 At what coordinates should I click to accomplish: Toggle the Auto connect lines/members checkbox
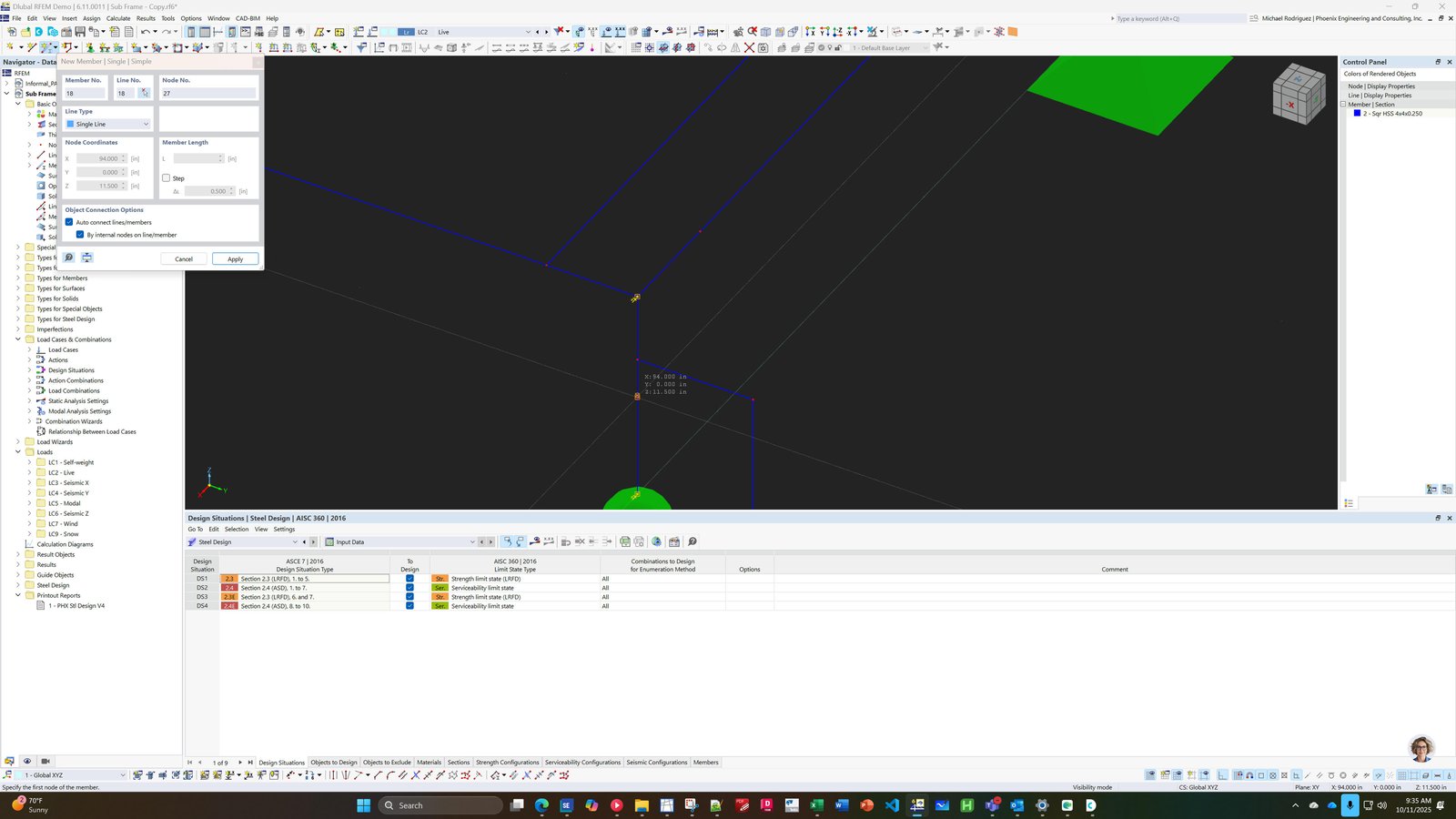tap(69, 222)
